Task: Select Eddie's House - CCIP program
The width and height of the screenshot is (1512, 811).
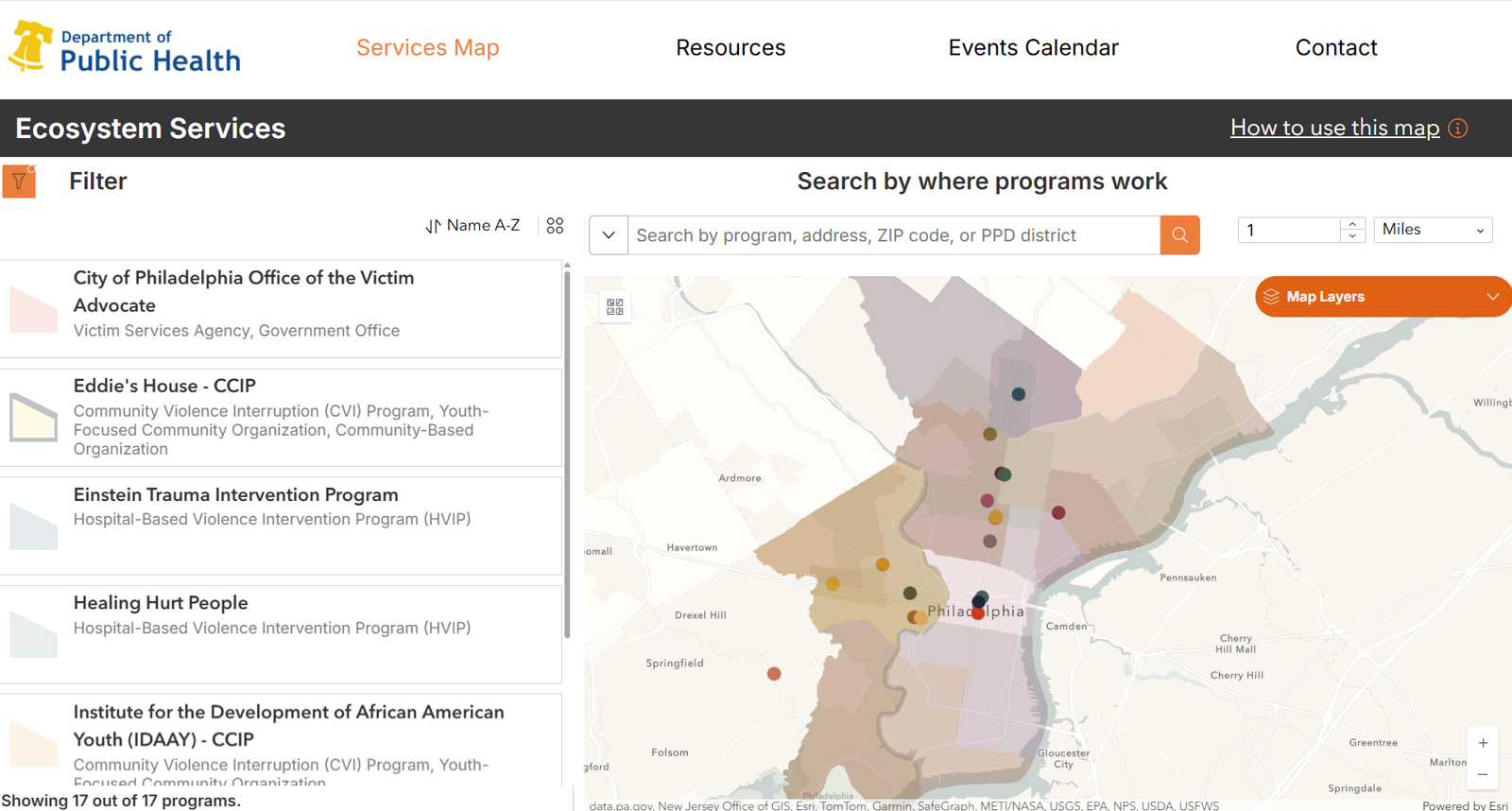Action: (165, 387)
